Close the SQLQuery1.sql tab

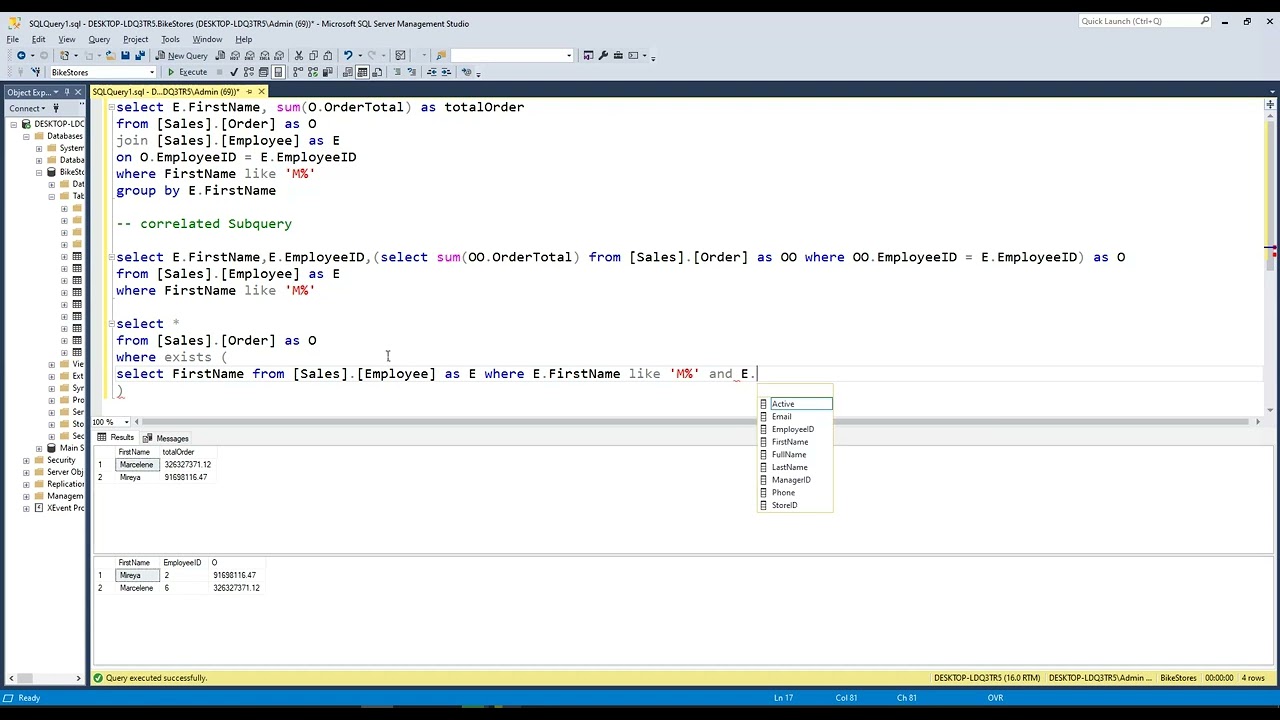coord(261,92)
